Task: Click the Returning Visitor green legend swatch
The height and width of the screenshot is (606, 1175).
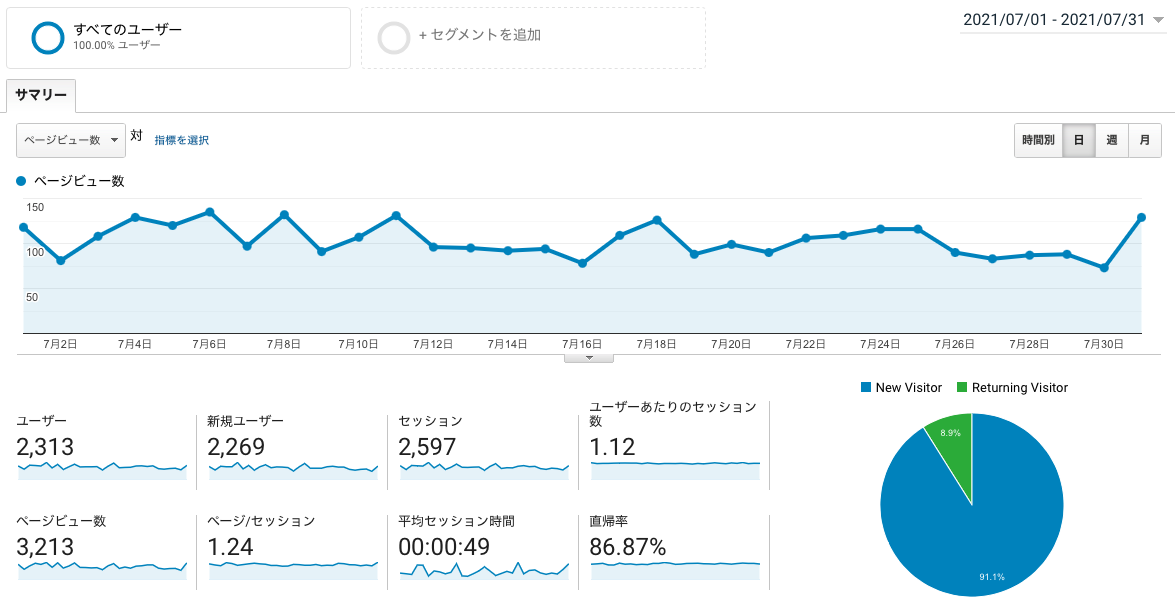Action: 962,387
